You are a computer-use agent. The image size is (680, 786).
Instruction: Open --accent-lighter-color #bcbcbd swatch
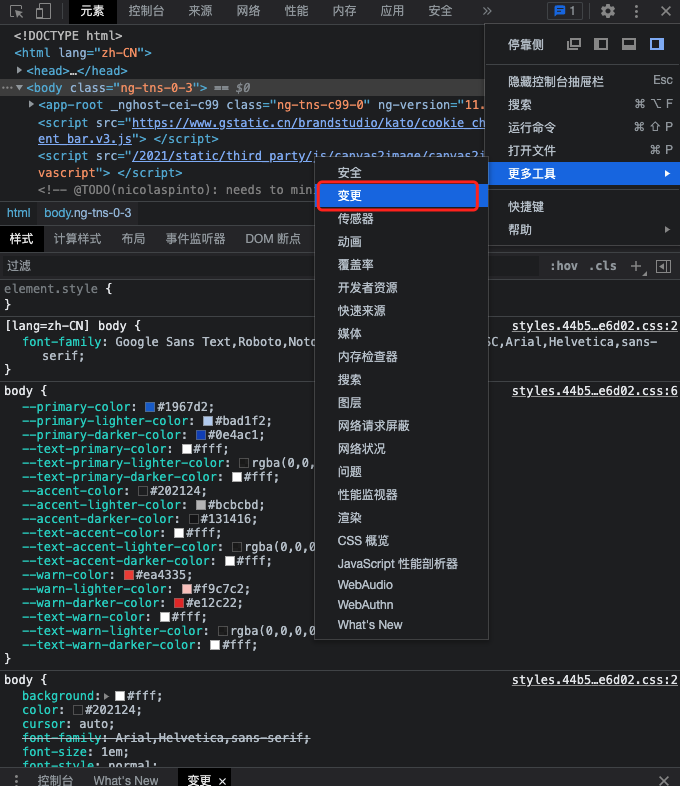tap(201, 505)
